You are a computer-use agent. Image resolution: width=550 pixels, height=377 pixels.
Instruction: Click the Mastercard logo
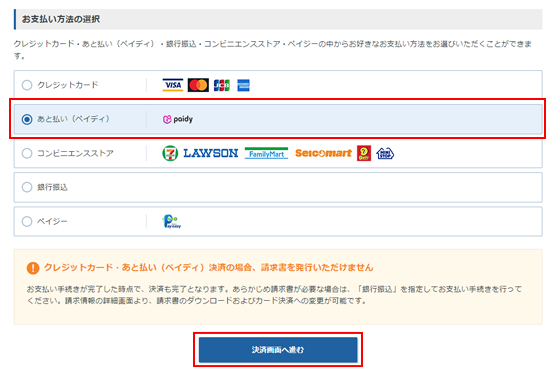[x=198, y=85]
